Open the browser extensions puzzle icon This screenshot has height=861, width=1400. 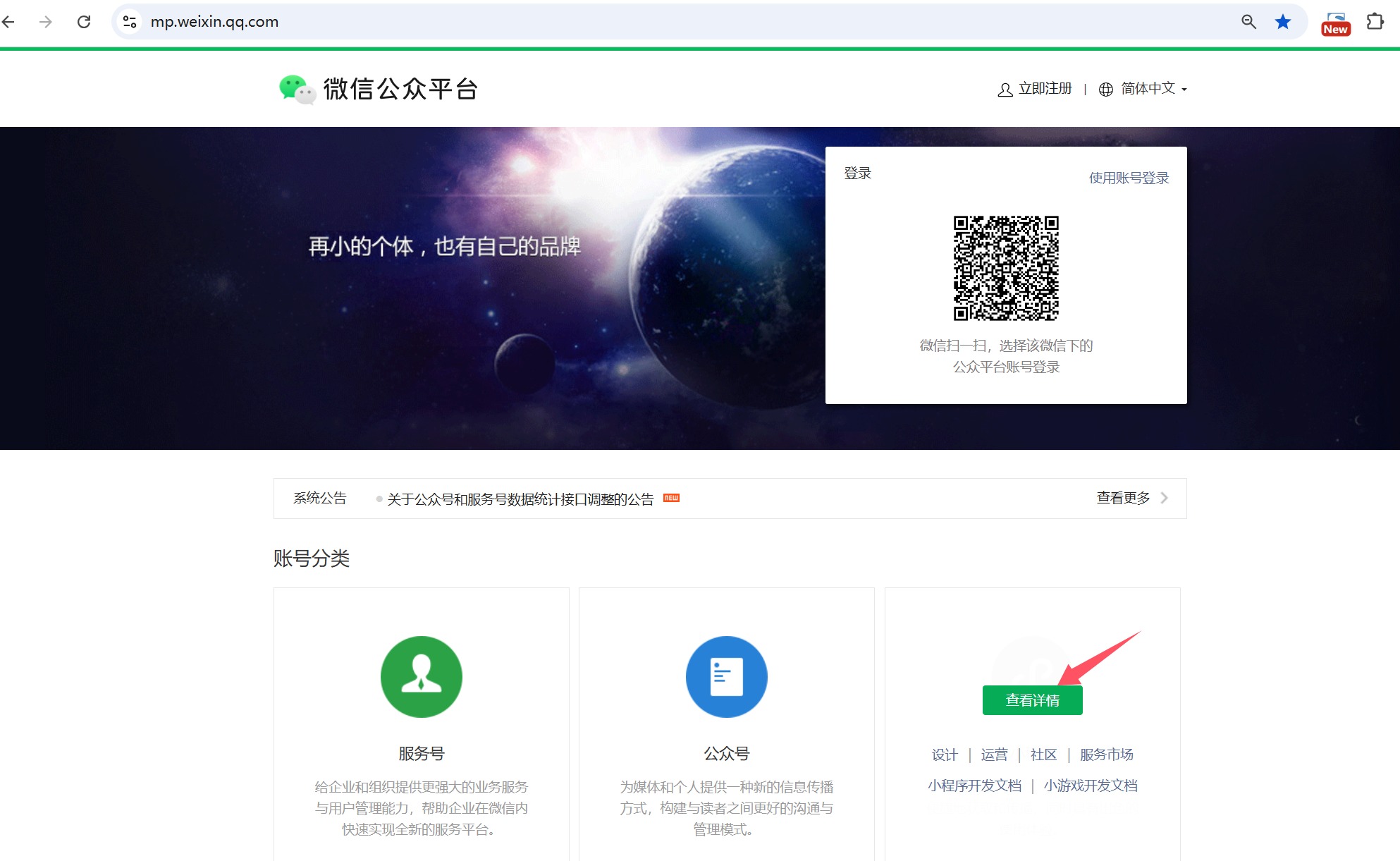click(1375, 22)
